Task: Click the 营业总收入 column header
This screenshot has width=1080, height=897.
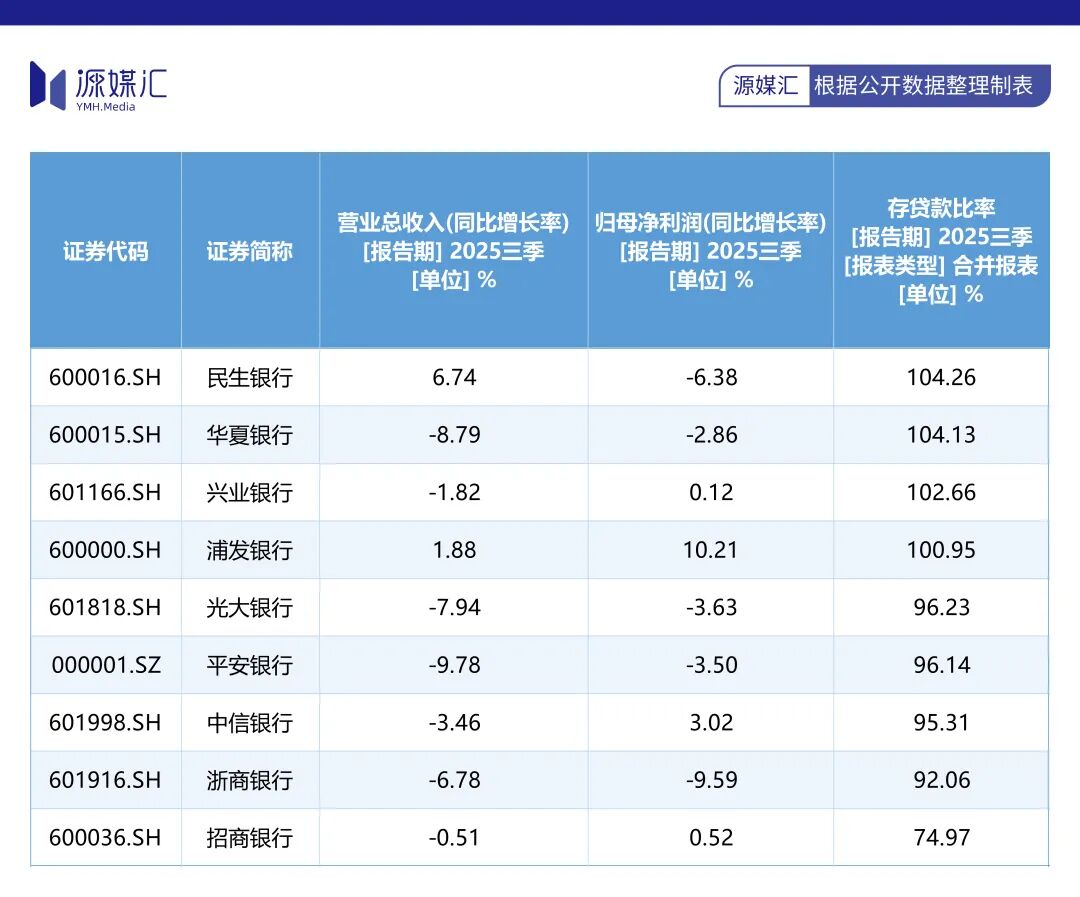Action: [453, 250]
